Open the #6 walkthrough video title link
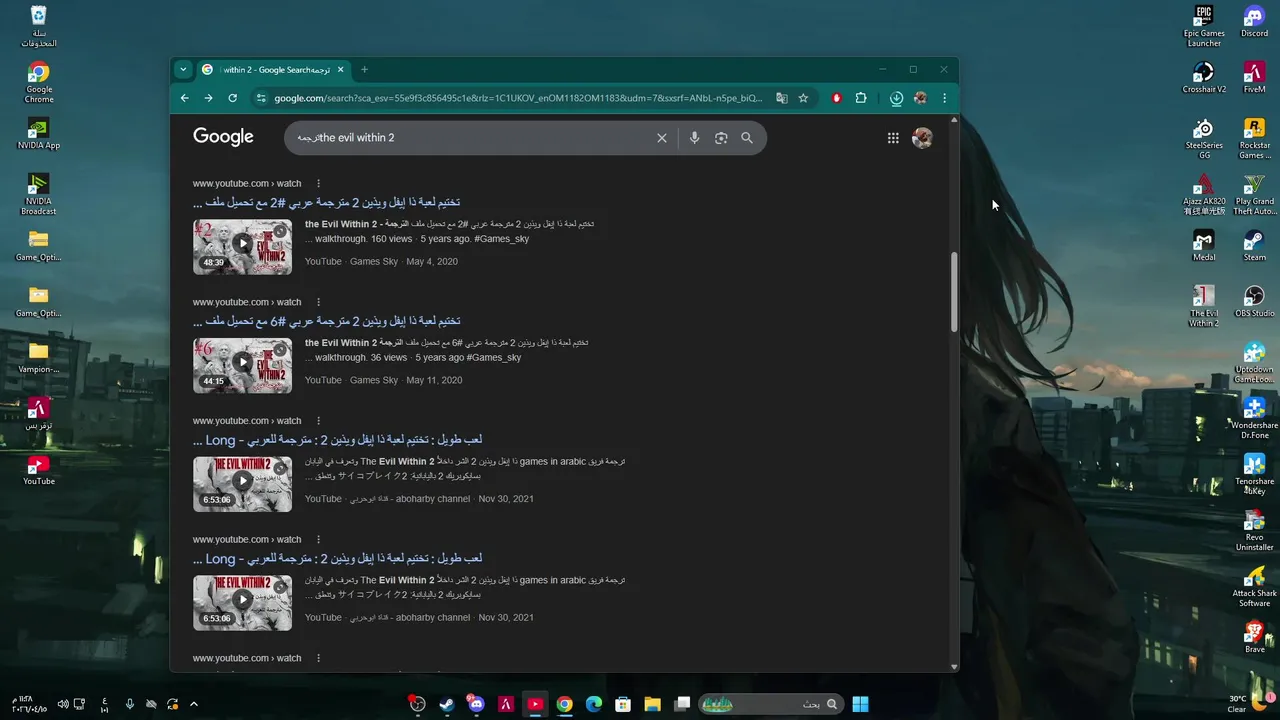The image size is (1280, 720). (327, 321)
